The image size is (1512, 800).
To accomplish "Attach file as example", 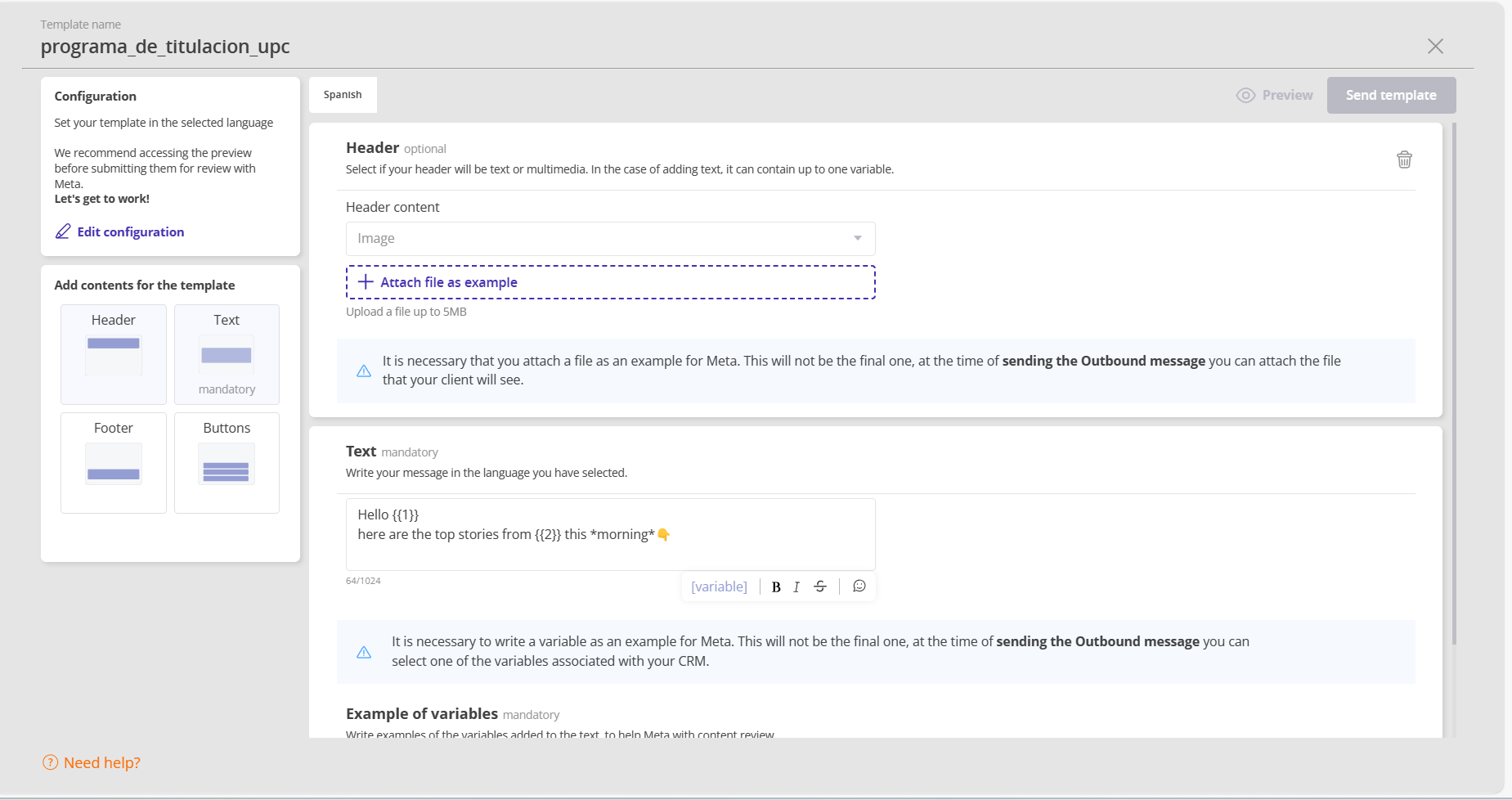I will click(x=610, y=282).
